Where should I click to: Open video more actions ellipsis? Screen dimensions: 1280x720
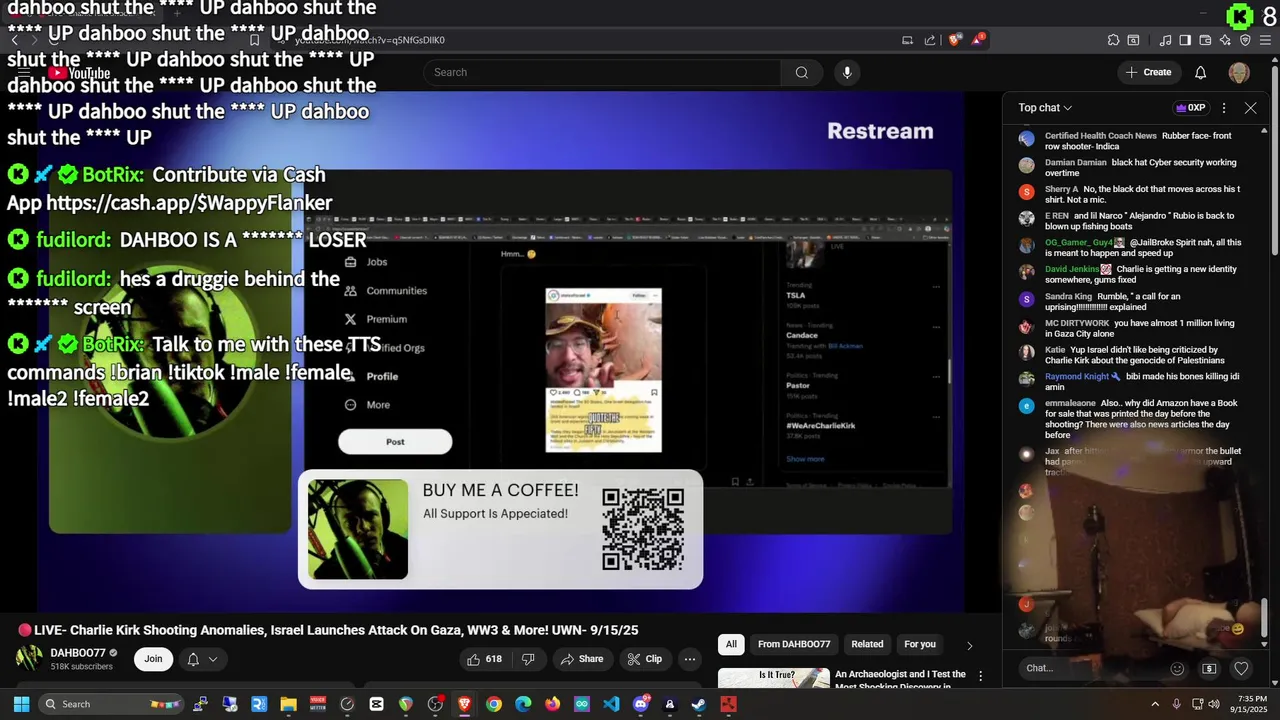[x=689, y=659]
